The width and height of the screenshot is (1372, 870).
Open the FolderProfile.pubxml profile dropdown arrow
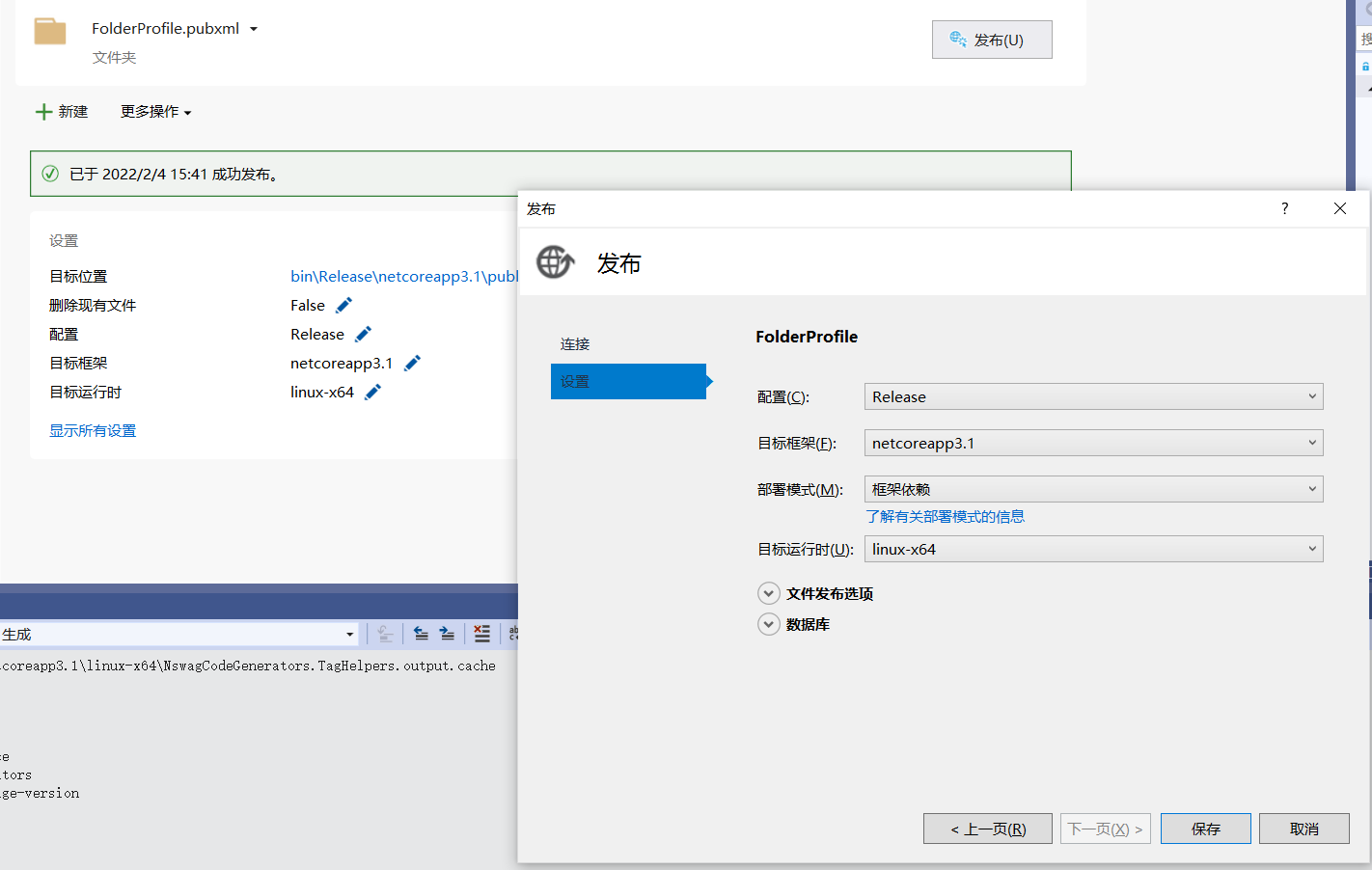[x=254, y=29]
